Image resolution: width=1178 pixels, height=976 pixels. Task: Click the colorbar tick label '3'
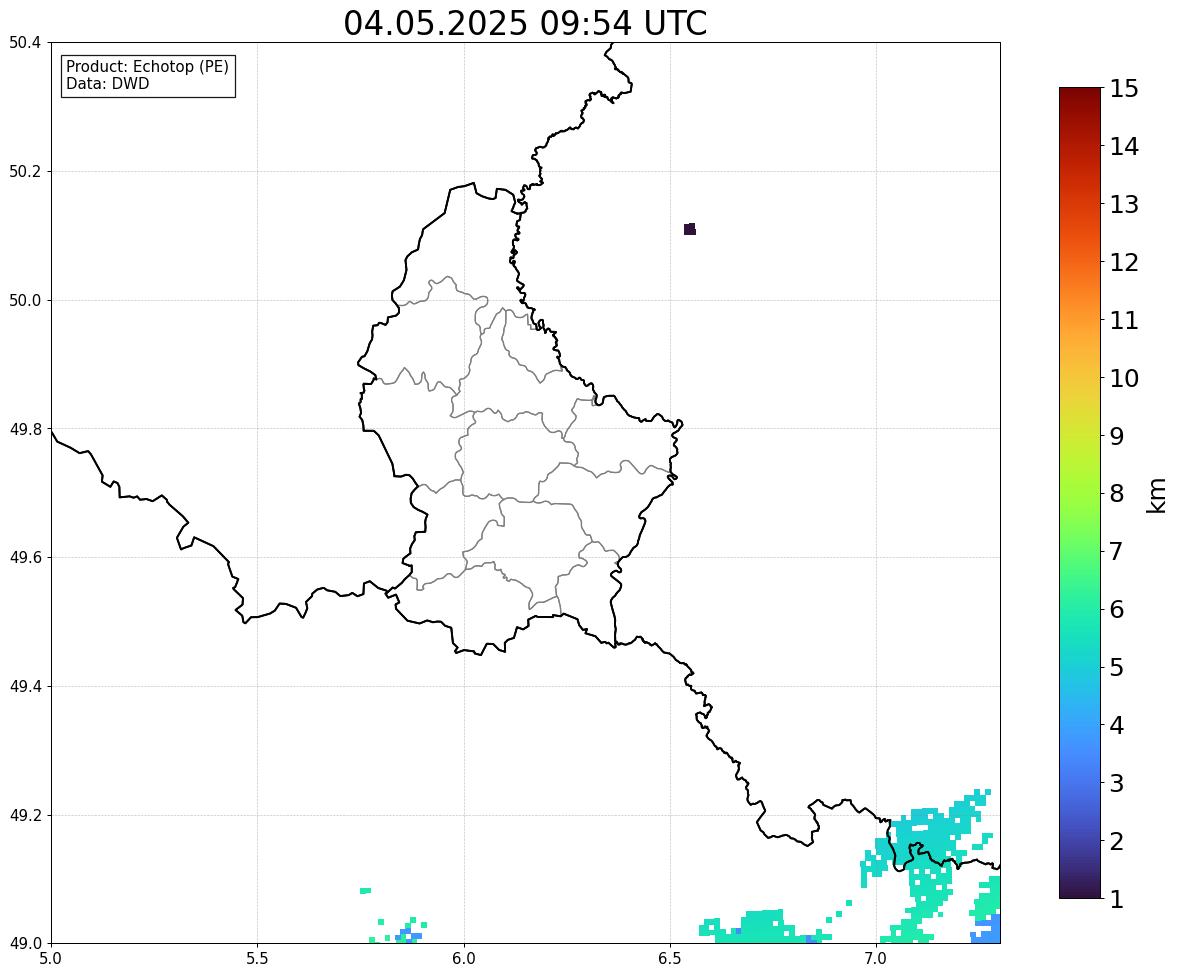point(1116,783)
